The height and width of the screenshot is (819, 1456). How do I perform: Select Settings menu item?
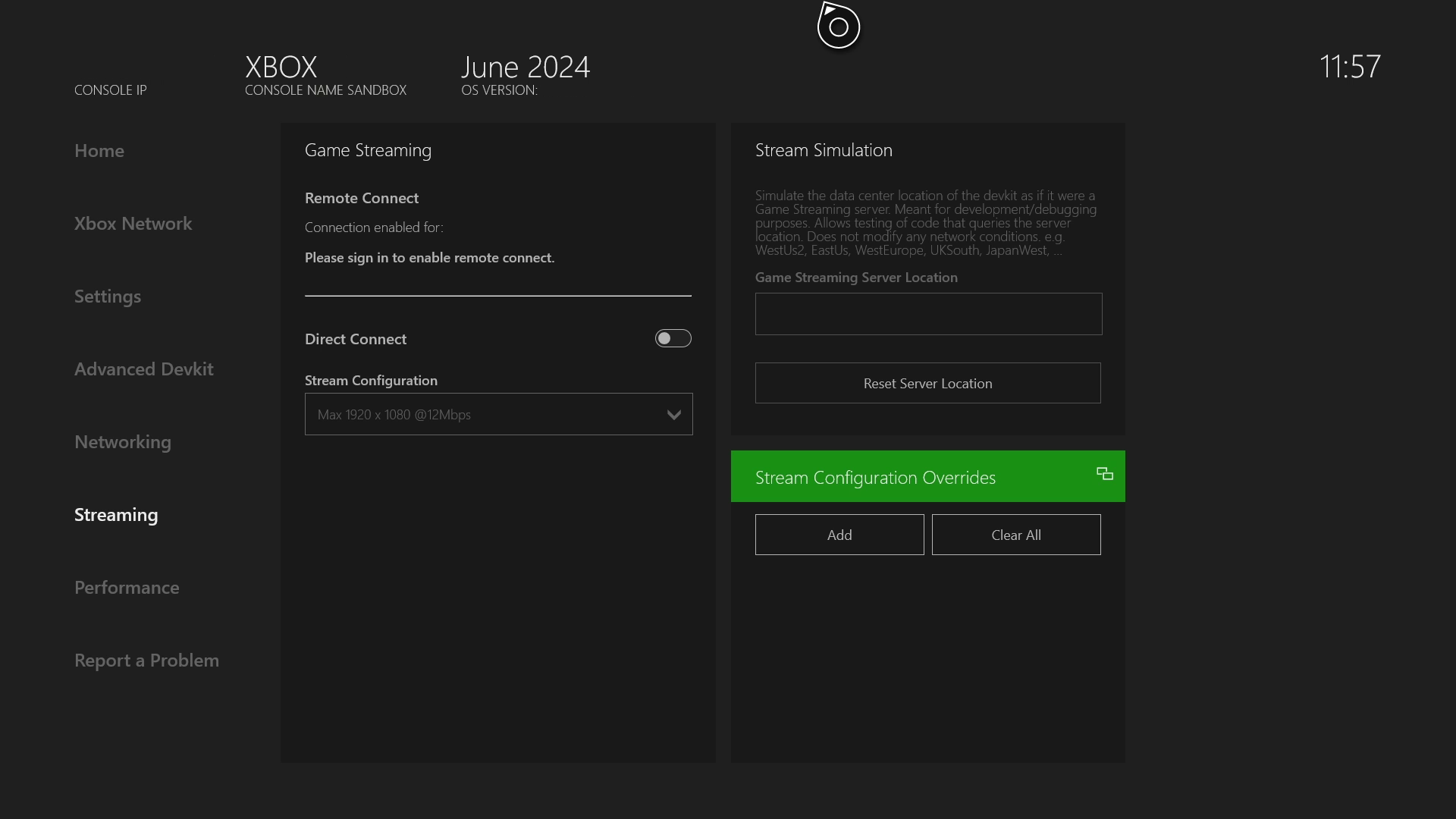pyautogui.click(x=107, y=295)
